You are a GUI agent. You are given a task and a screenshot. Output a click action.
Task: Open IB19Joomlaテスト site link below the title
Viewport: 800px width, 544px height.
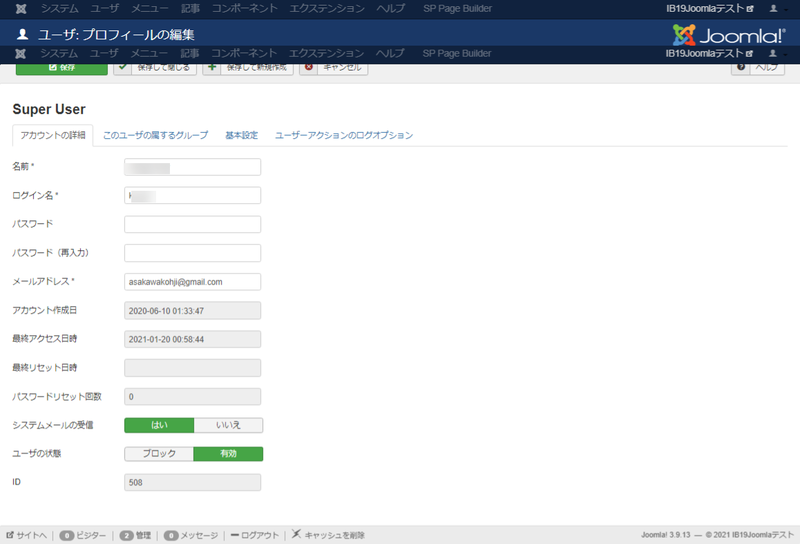point(709,54)
